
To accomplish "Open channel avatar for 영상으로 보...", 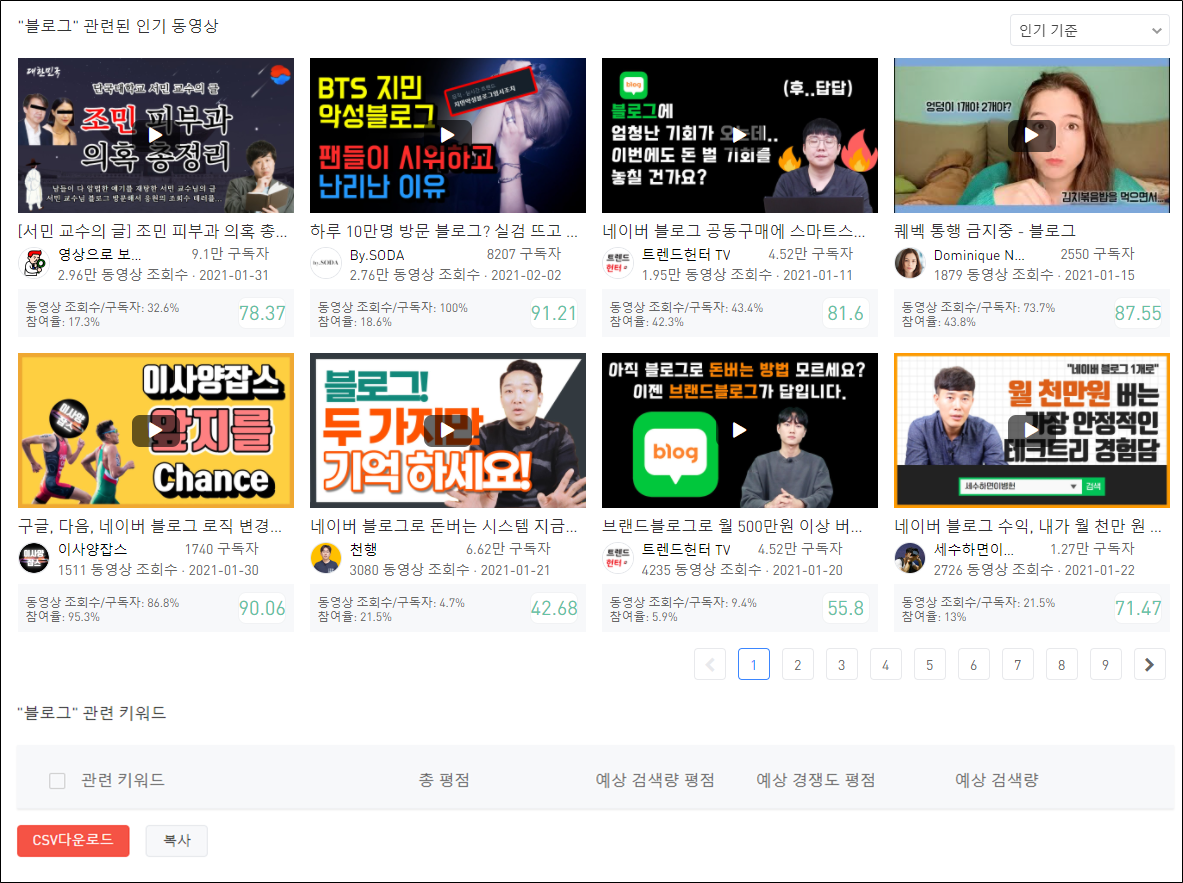I will tap(33, 263).
